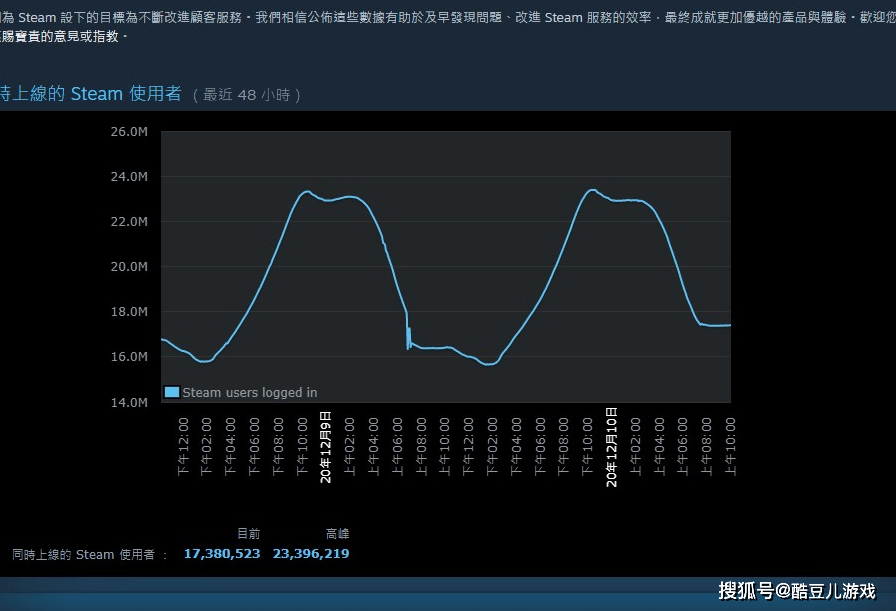The image size is (896, 611).
Task: Click the blue legend color swatch
Action: tap(171, 393)
